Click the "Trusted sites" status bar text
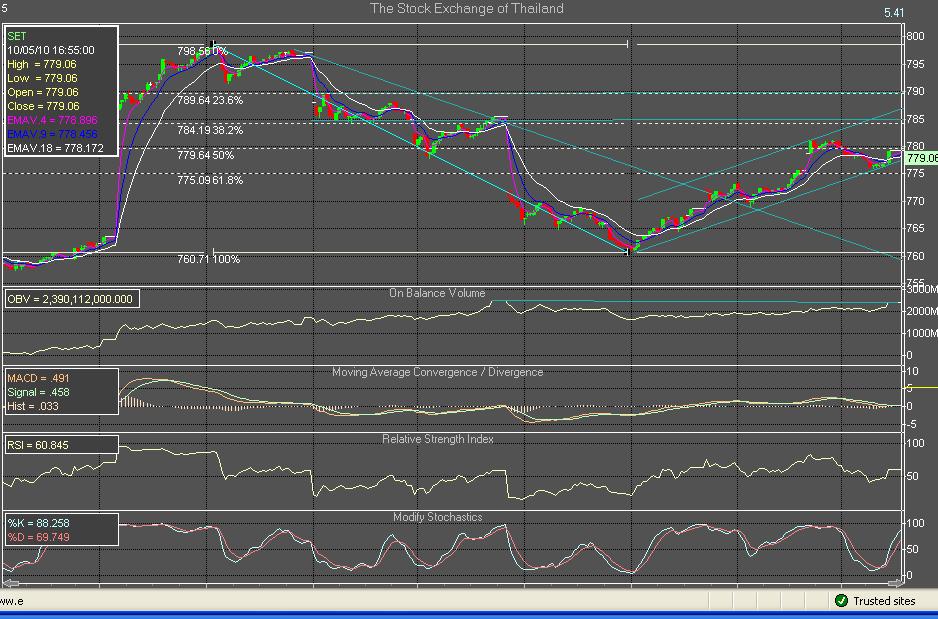 point(884,601)
